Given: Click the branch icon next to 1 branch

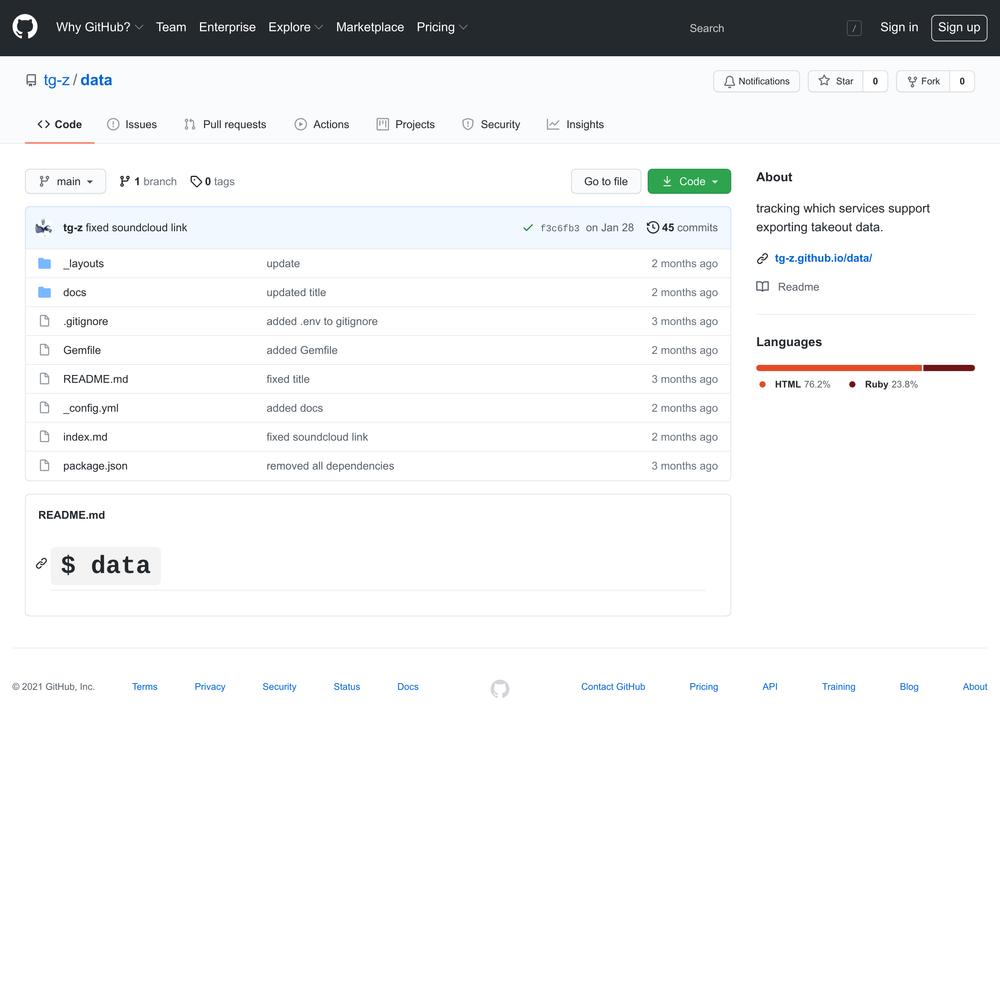Looking at the screenshot, I should click(x=124, y=181).
